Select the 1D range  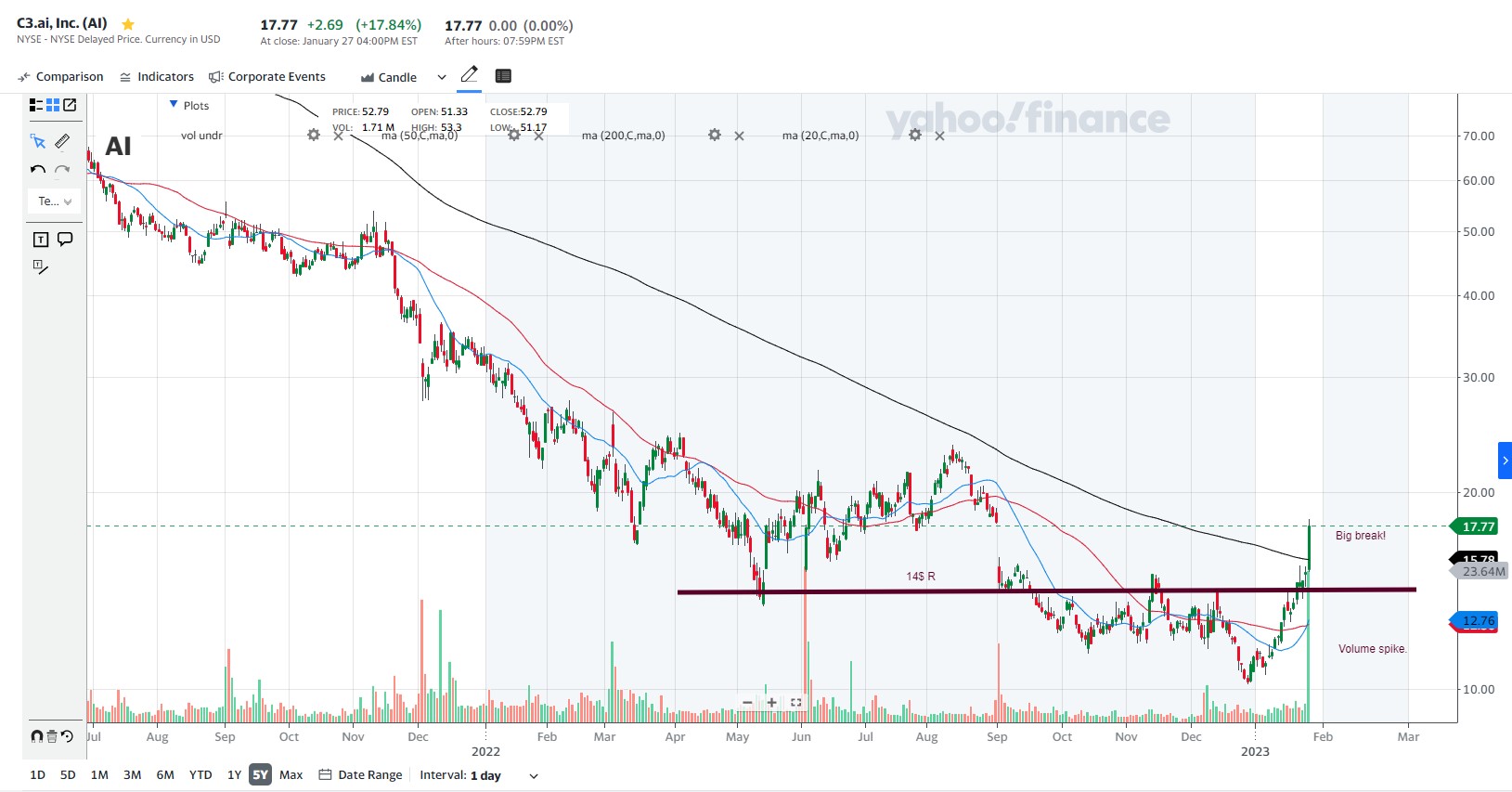(37, 775)
